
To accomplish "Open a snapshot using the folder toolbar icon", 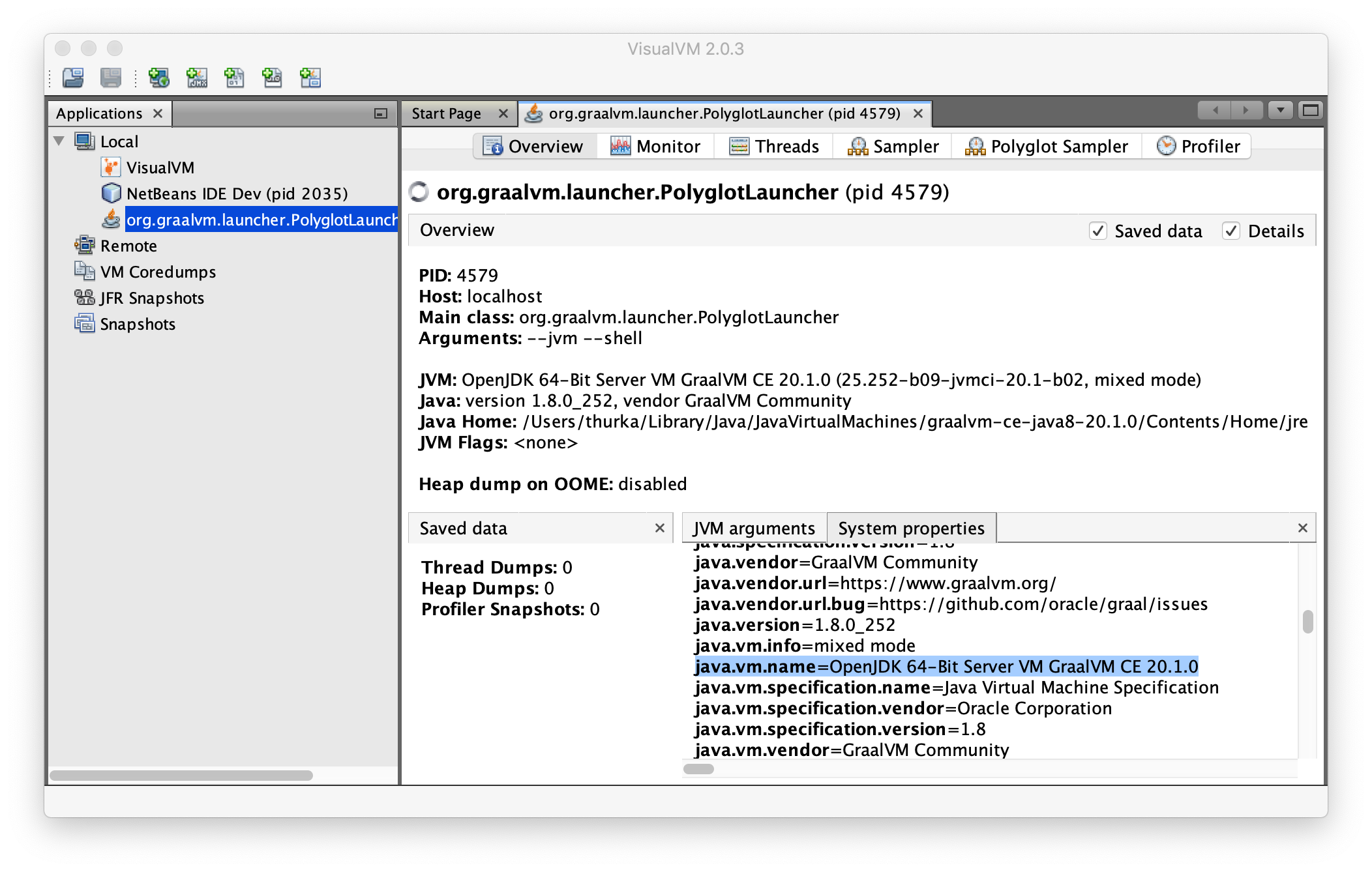I will tap(74, 78).
